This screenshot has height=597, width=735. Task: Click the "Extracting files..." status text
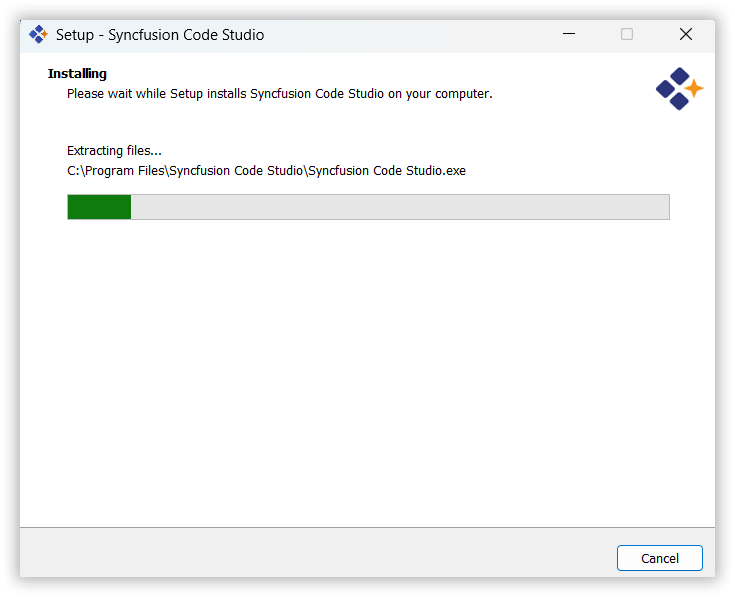[x=114, y=150]
